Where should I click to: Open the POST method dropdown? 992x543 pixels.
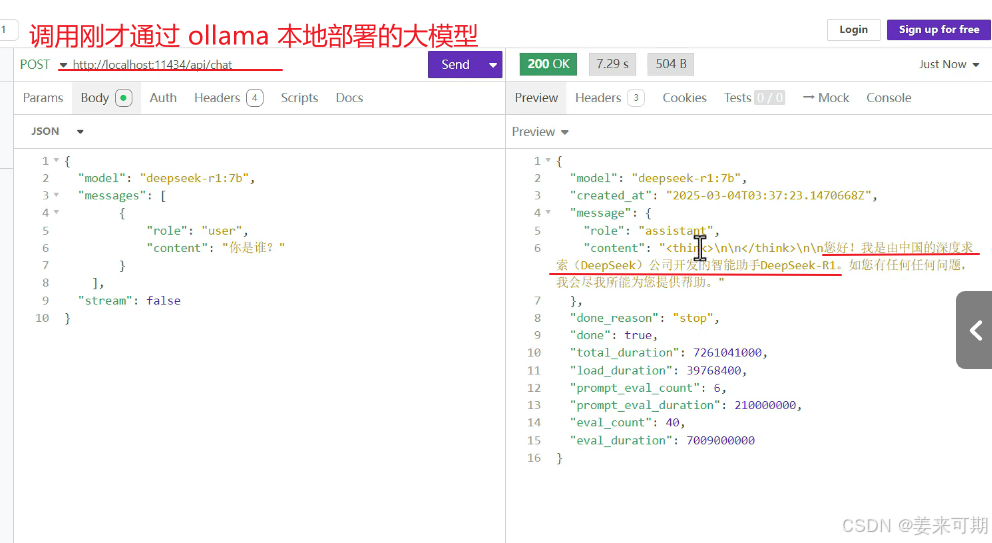[43, 65]
